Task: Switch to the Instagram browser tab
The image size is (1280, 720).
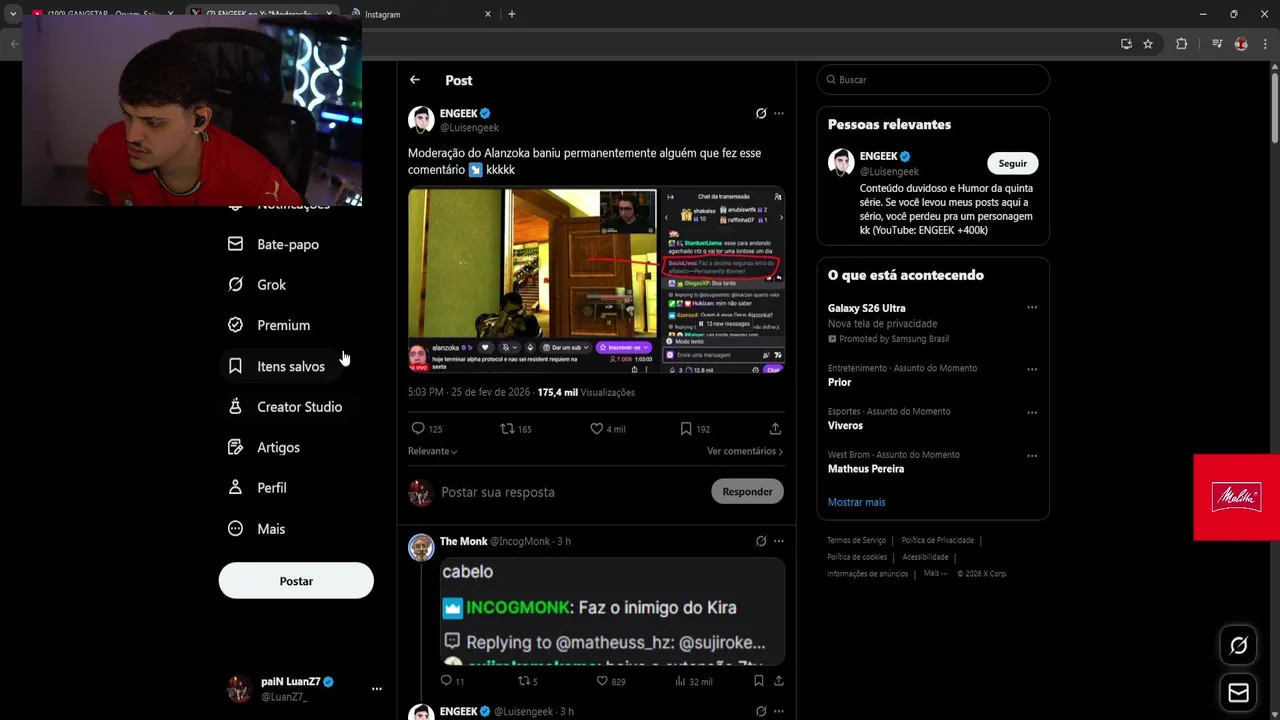Action: pos(420,14)
